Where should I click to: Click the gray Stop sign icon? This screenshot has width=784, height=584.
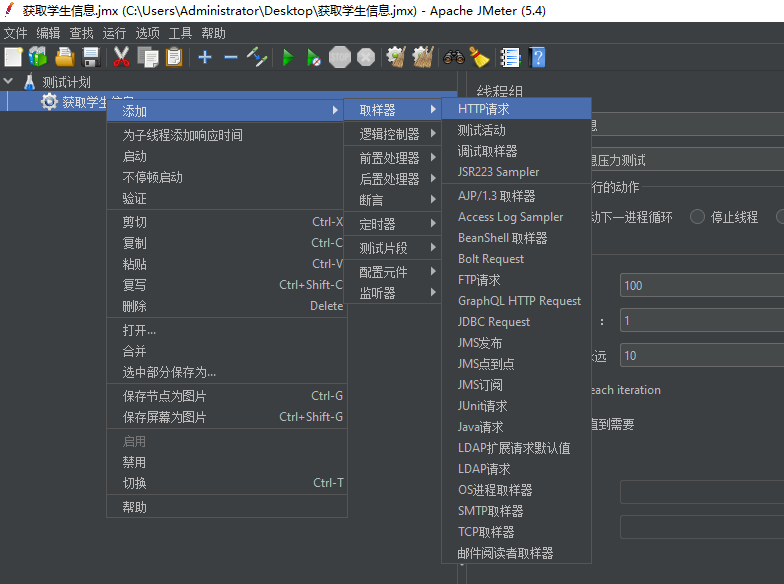point(340,57)
